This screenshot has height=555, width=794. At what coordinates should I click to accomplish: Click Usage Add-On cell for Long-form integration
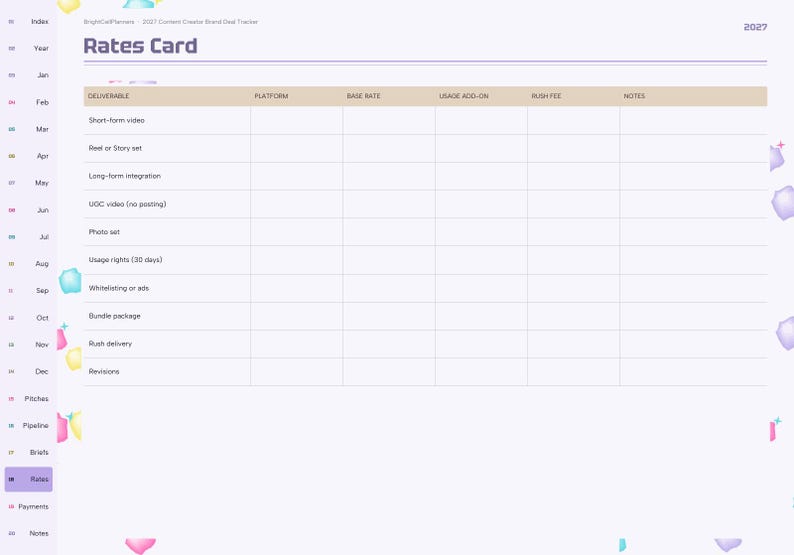[x=481, y=176]
